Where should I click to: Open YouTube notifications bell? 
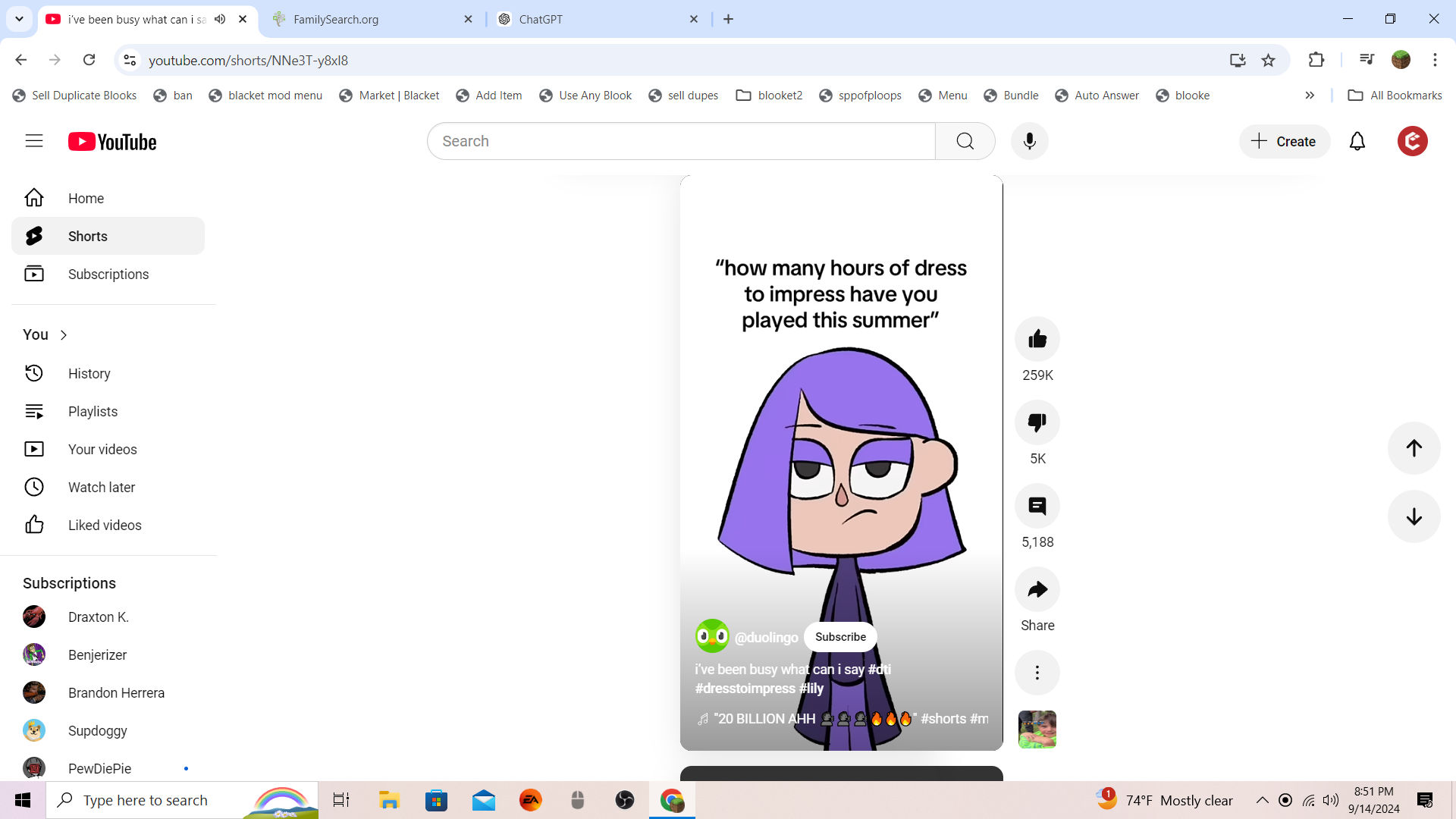(x=1357, y=141)
